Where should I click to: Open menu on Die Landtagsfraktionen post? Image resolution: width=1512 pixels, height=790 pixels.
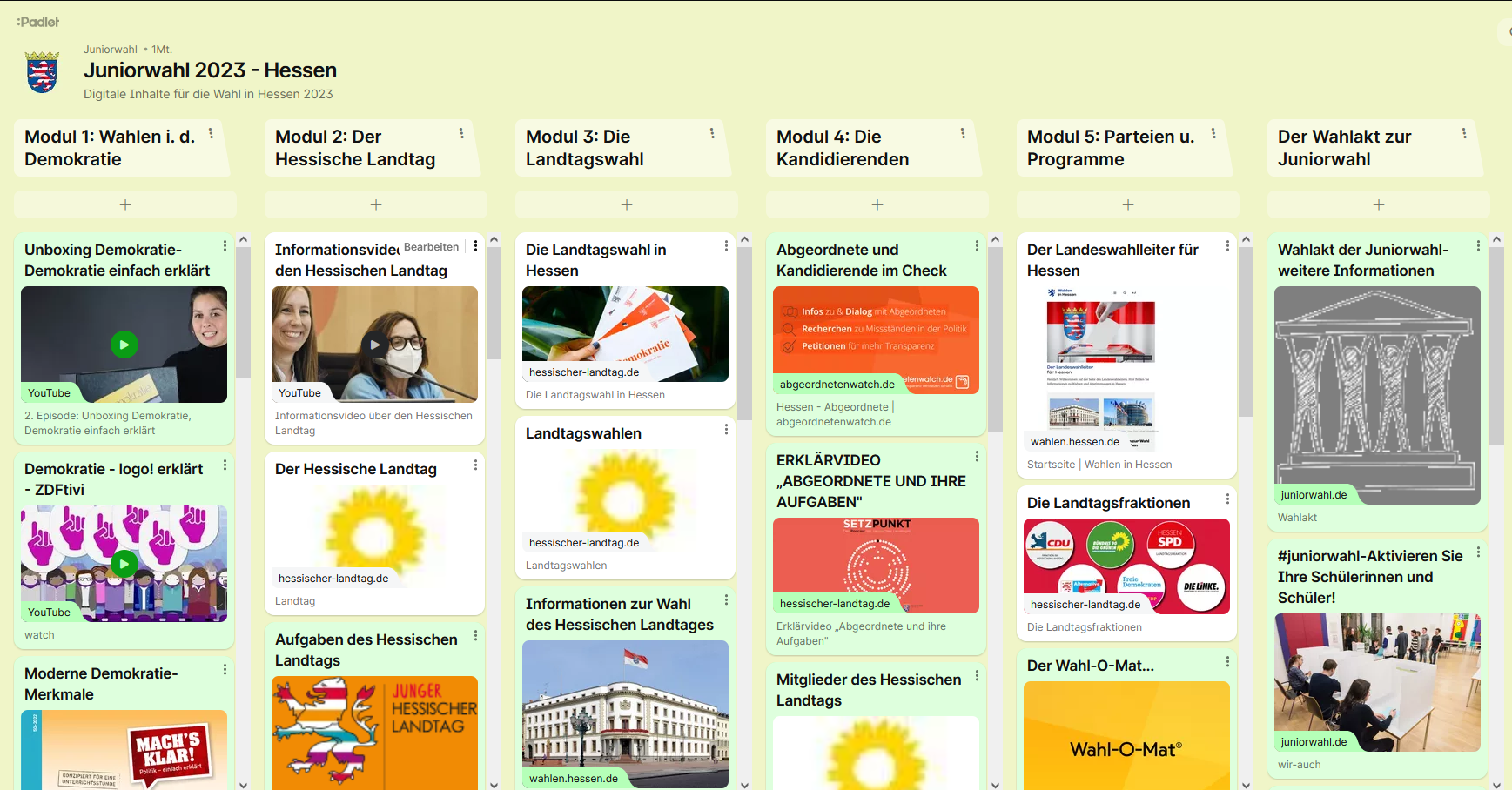[1227, 499]
